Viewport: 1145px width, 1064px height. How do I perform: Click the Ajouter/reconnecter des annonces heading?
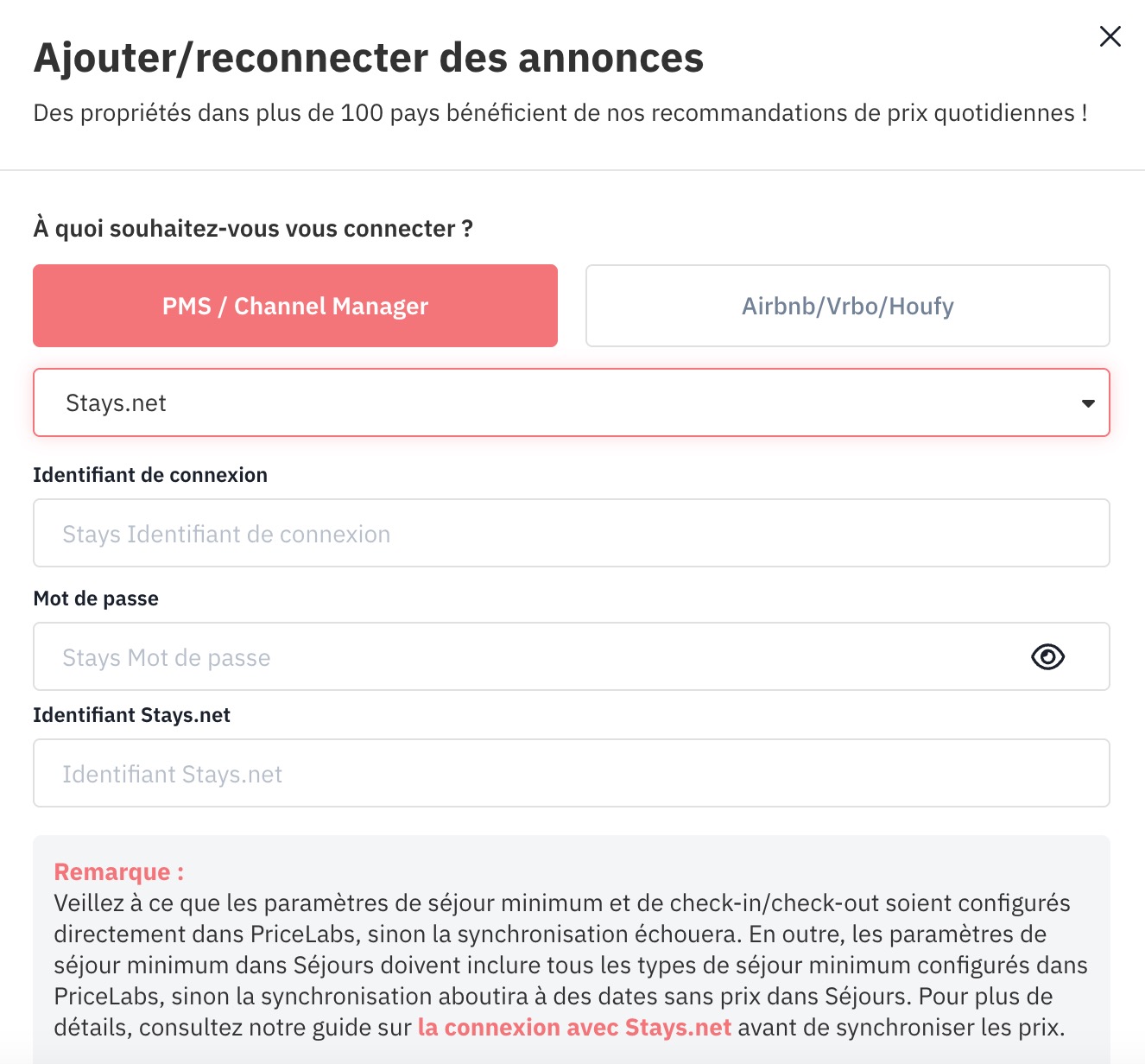[x=369, y=58]
